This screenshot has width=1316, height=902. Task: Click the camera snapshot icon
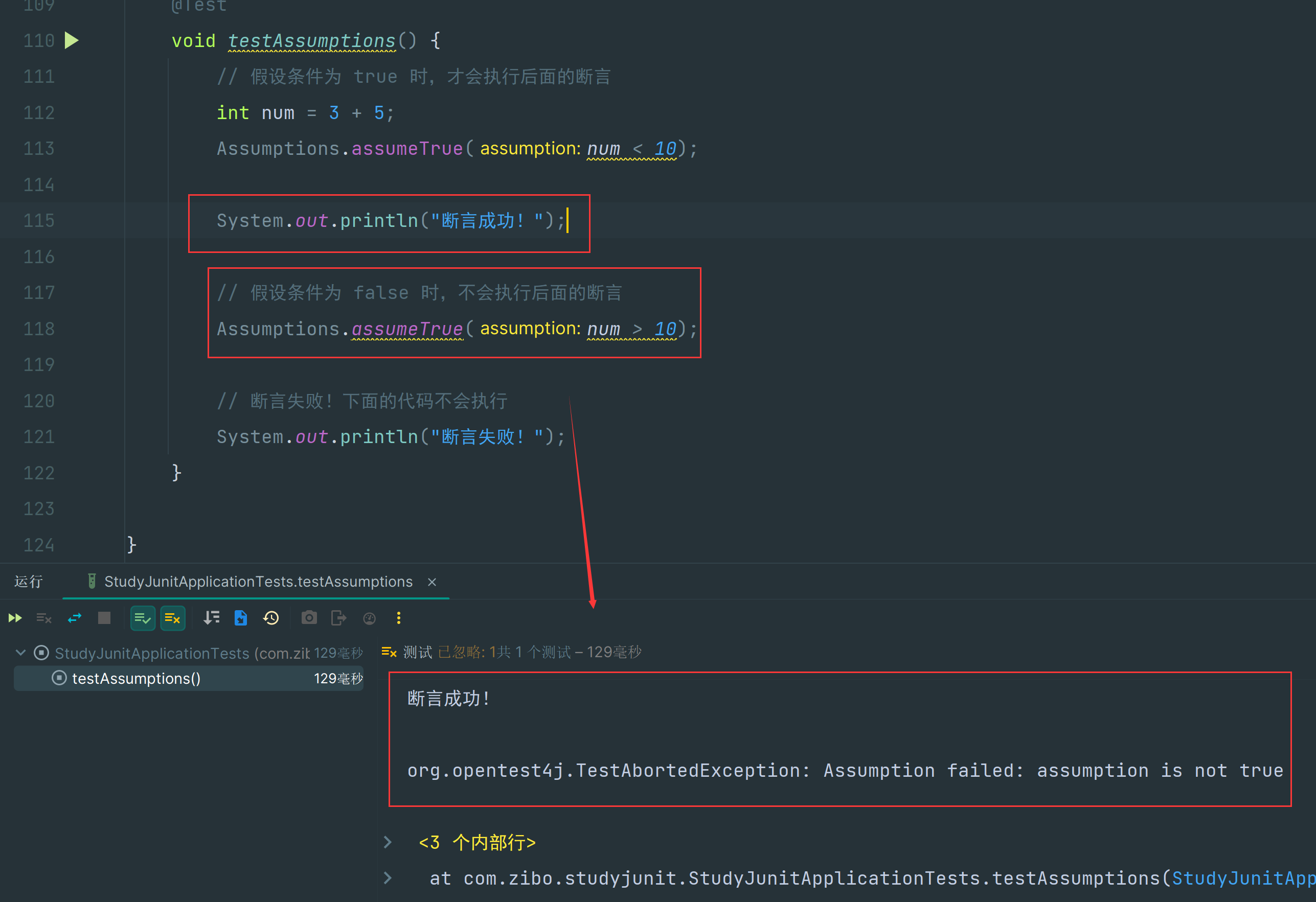pyautogui.click(x=309, y=618)
